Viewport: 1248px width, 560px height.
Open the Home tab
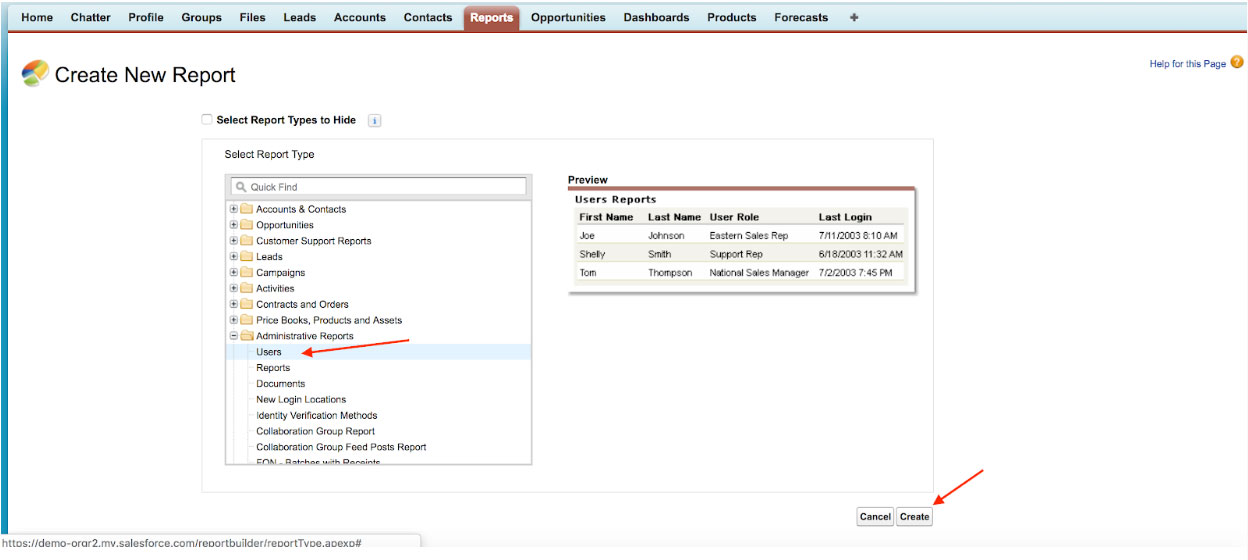(37, 17)
